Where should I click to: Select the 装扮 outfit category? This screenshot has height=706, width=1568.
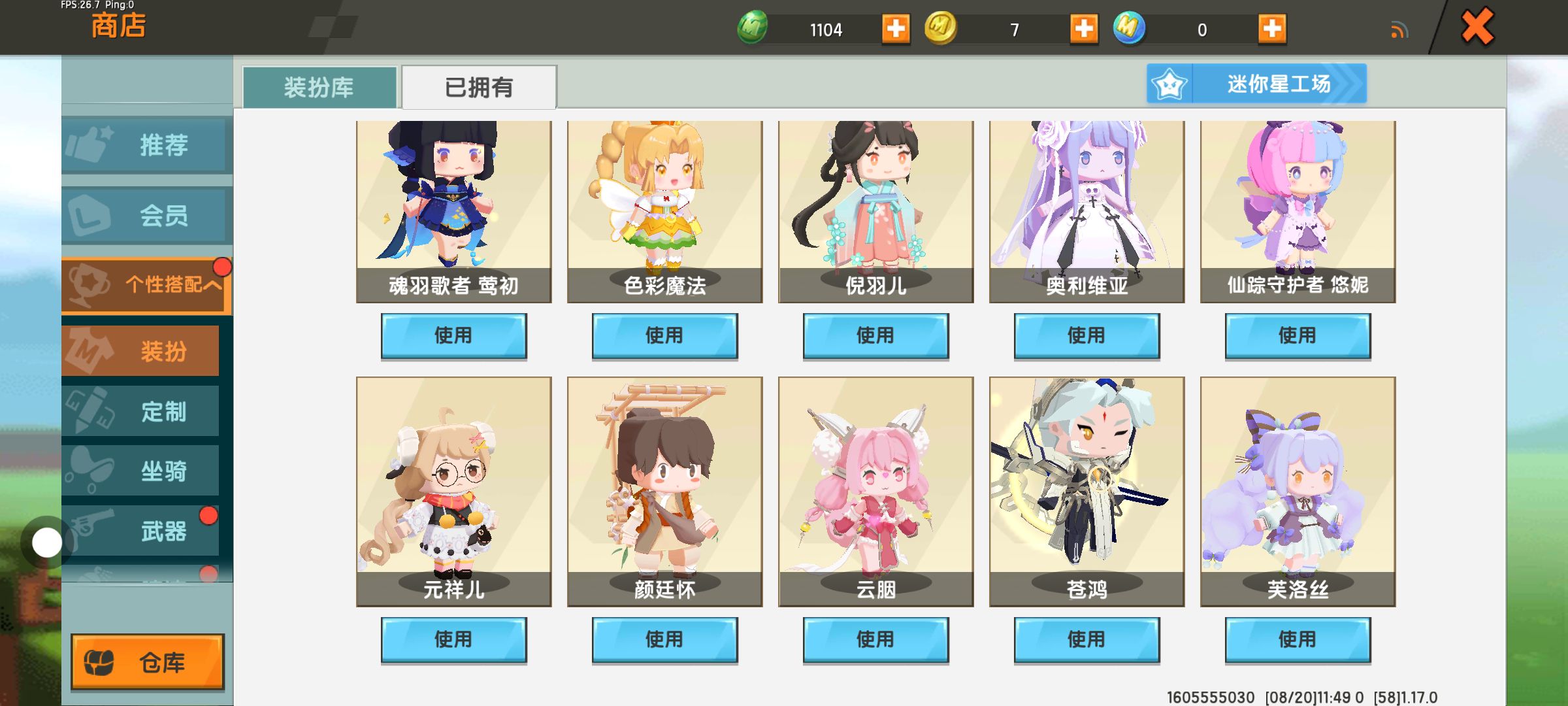point(140,351)
